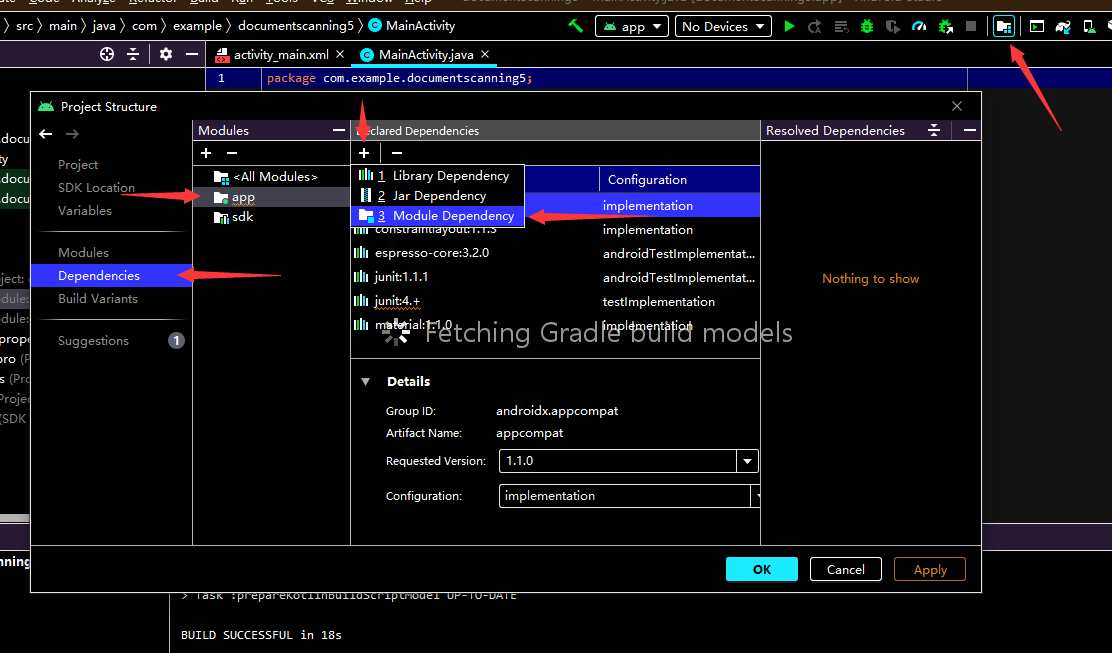Select Build Variants in the sidebar
This screenshot has height=653, width=1112.
pos(98,298)
